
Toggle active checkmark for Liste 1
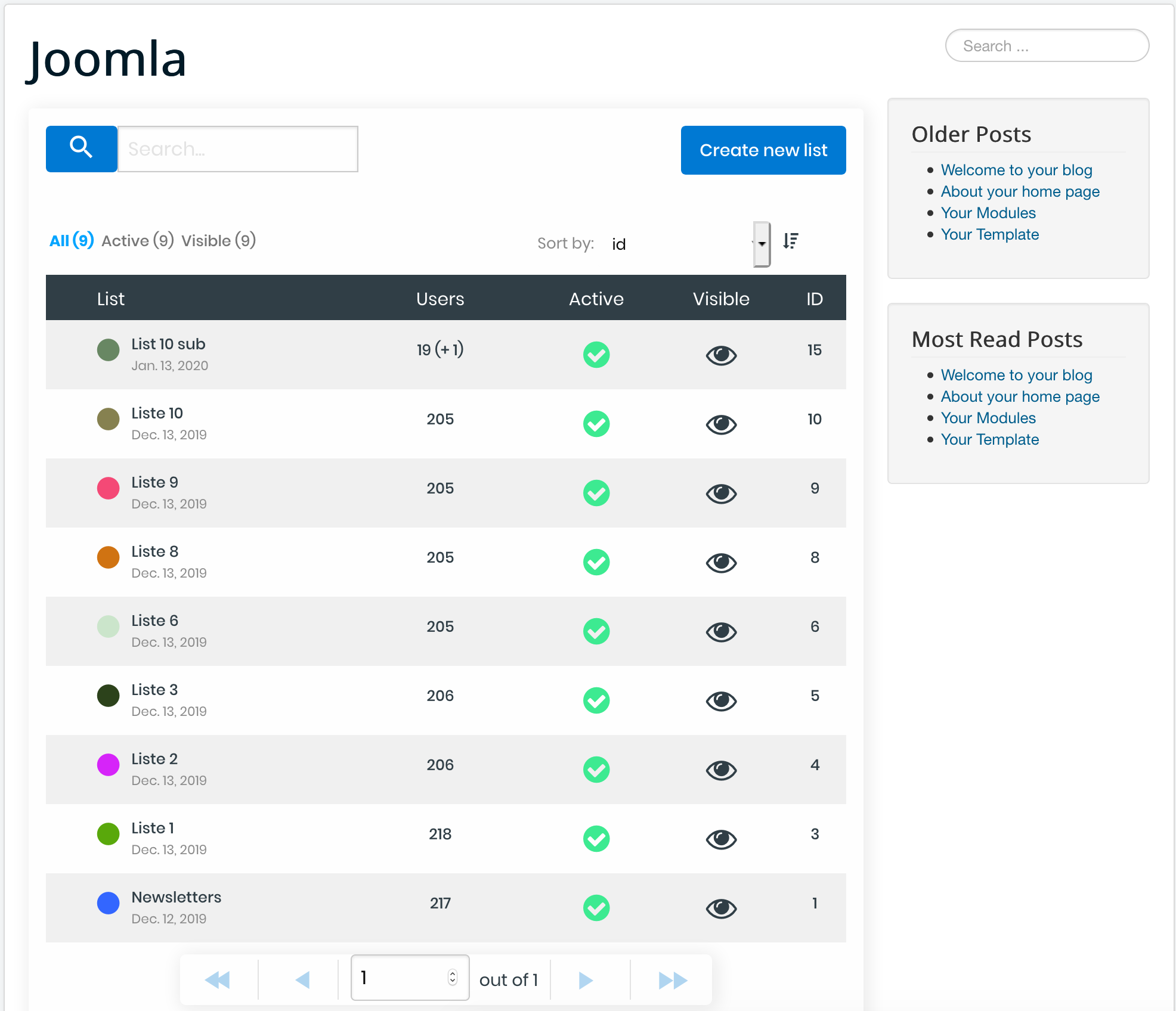click(x=596, y=839)
